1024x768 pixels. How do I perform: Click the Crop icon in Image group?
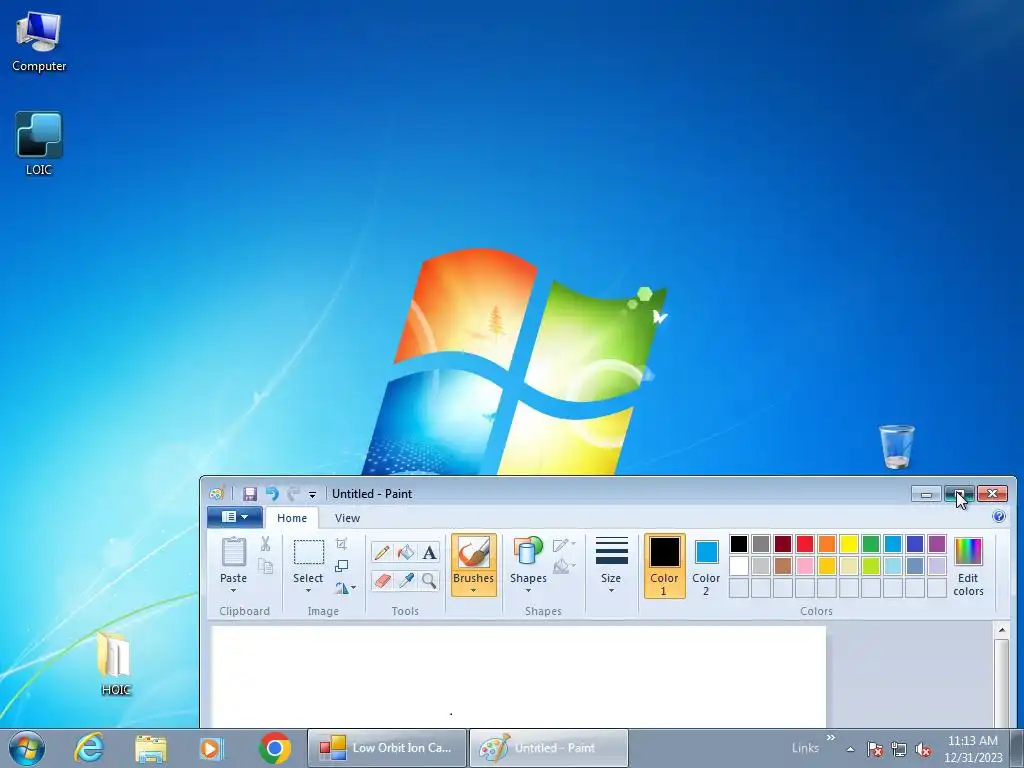342,544
